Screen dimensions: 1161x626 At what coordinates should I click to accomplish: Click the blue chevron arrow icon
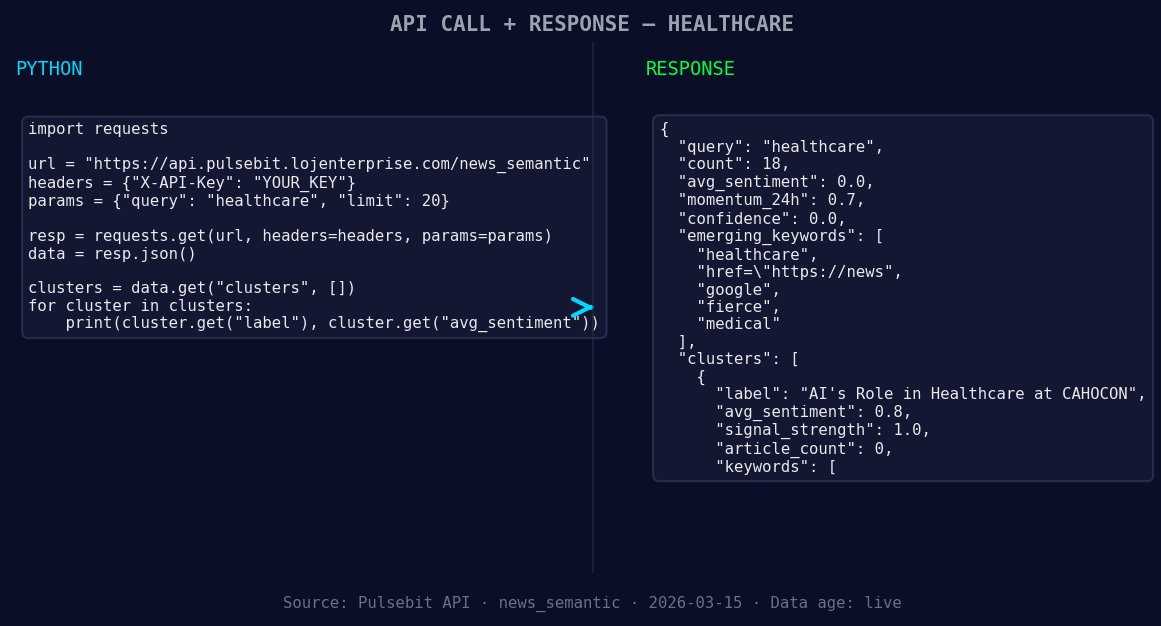coord(581,308)
